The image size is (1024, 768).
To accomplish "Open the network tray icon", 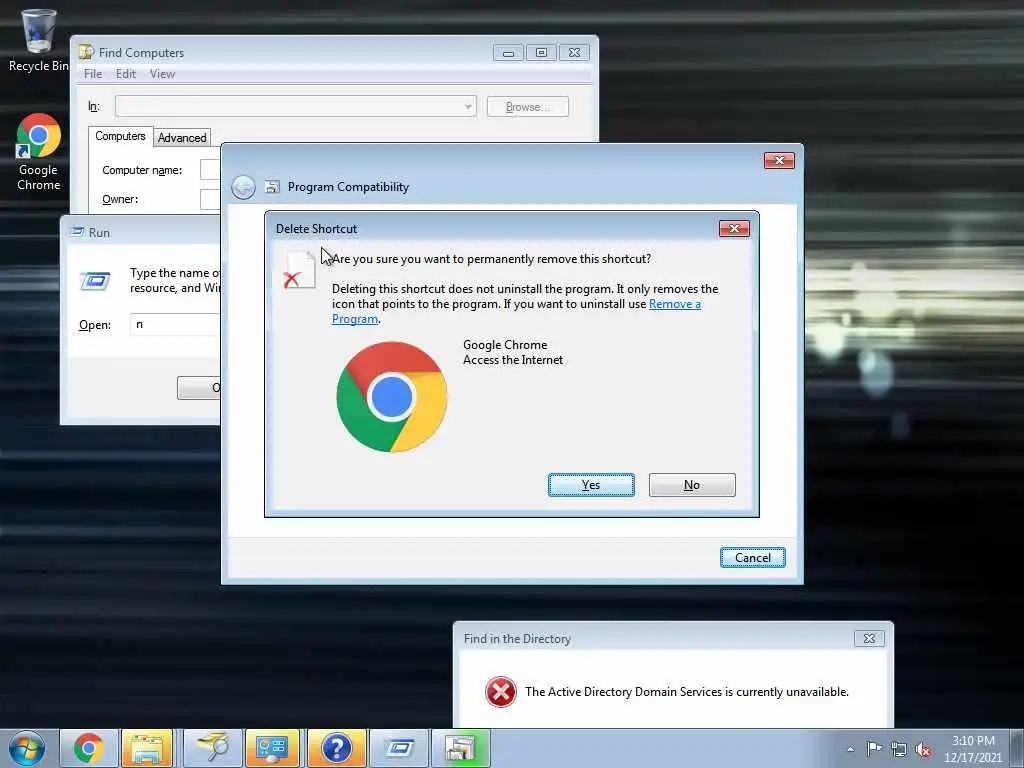I will (899, 750).
